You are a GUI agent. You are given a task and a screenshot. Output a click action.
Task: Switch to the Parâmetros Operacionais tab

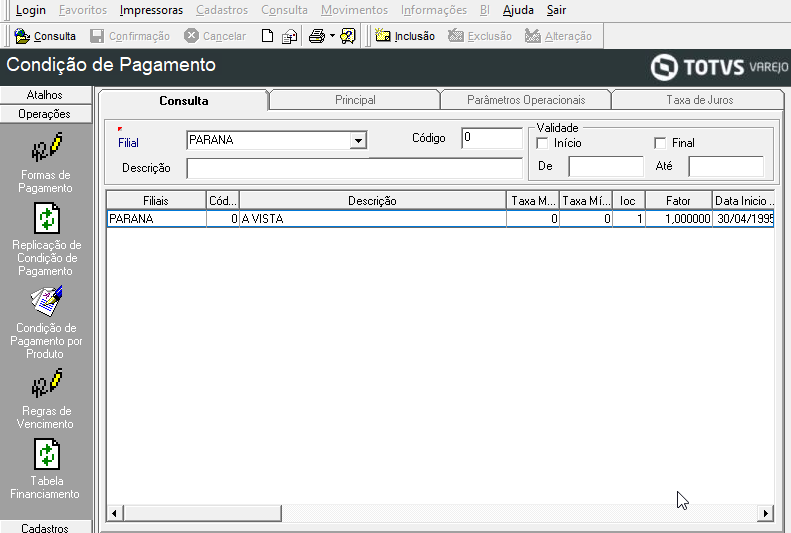coord(526,100)
